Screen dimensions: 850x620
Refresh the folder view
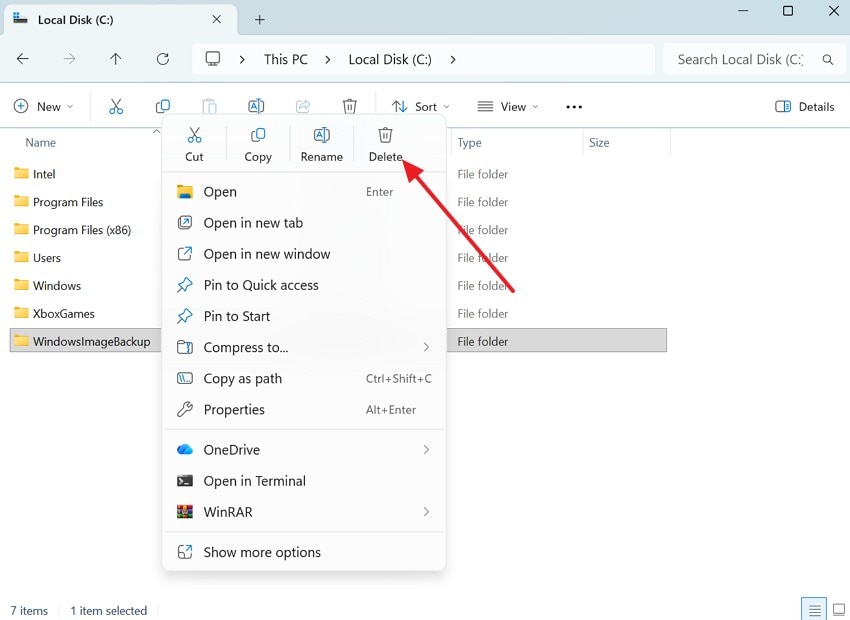coord(163,59)
